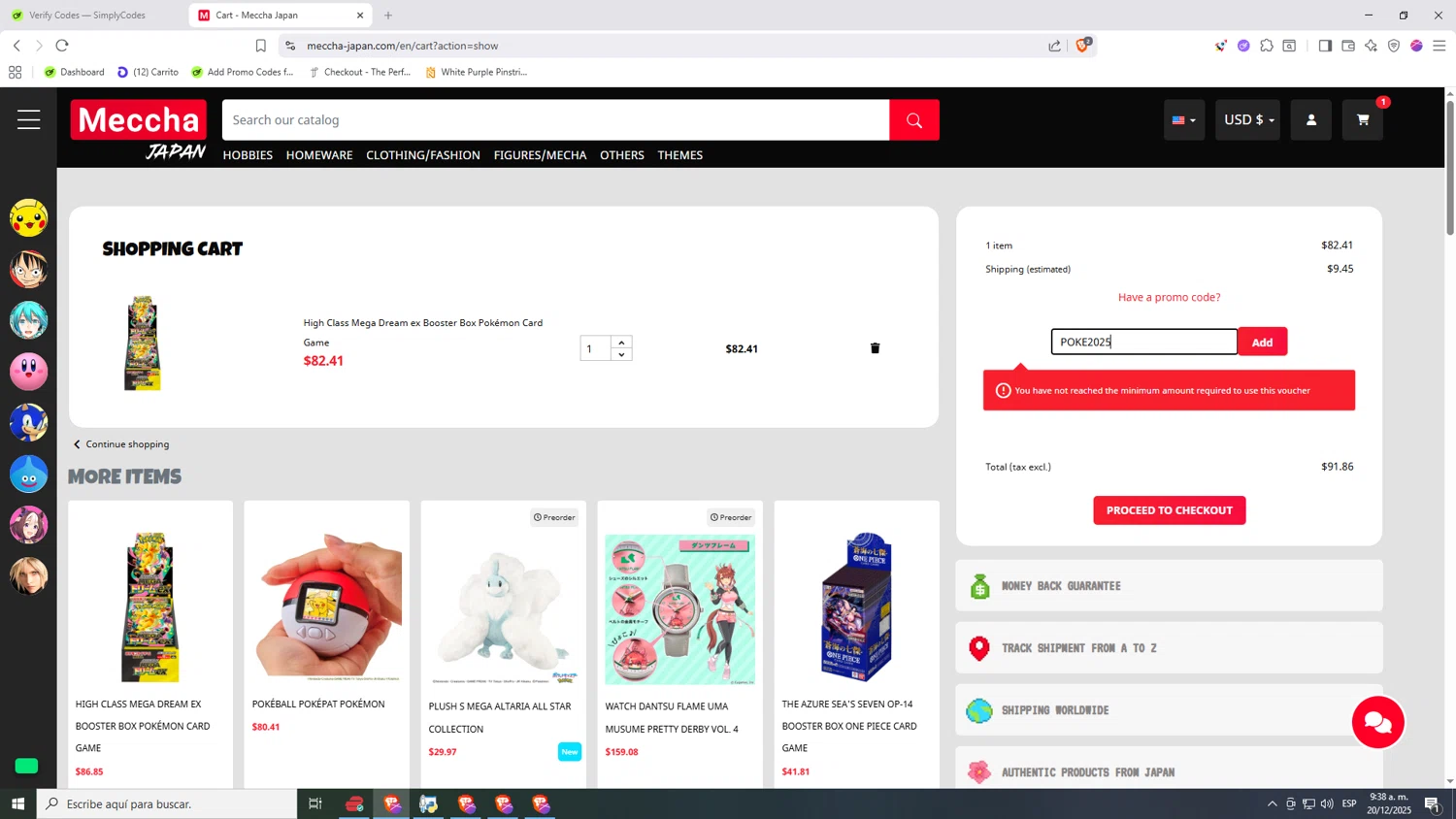Open the Brave wallet icon
Viewport: 1456px width, 819px height.
coord(1348,46)
